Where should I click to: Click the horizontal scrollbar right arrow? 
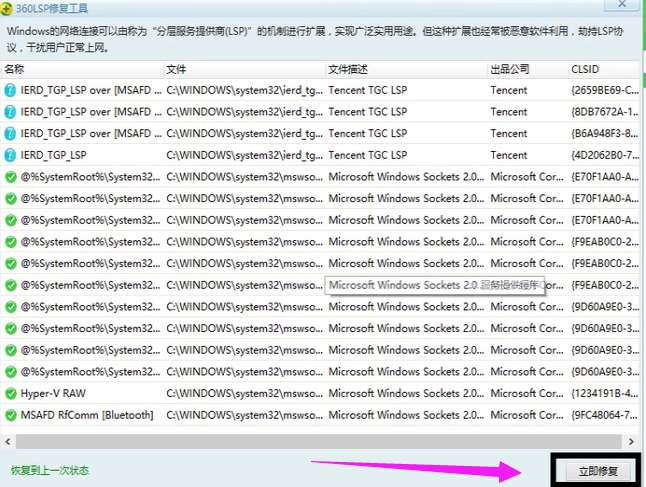tap(631, 442)
